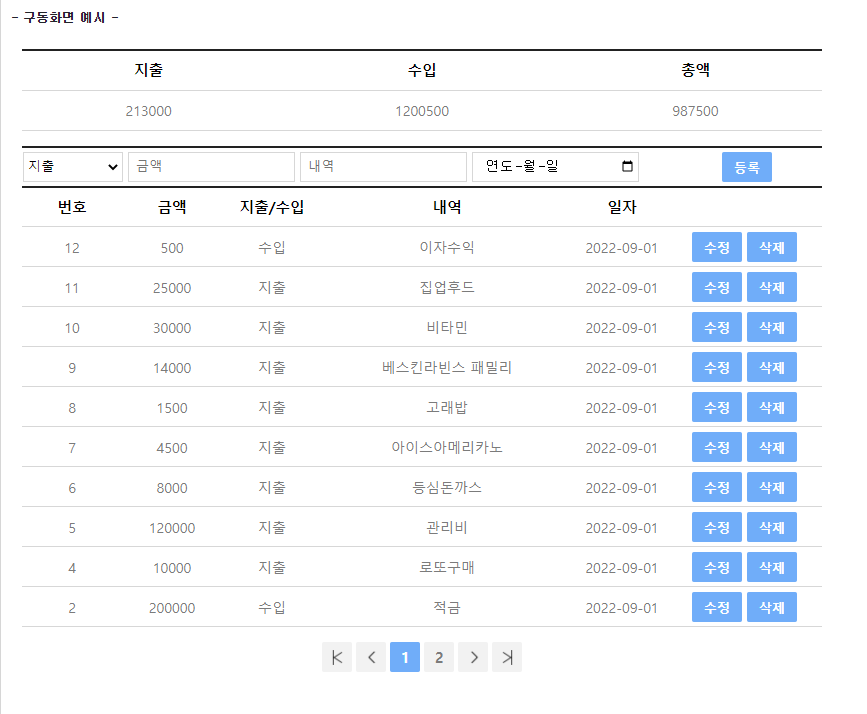This screenshot has width=867, height=714.
Task: Click amount 120000 in 관리비 row
Action: 172,528
